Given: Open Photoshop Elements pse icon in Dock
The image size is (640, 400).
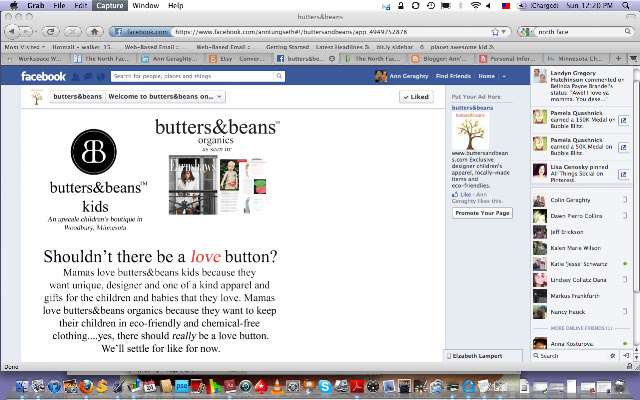Looking at the screenshot, I should (x=181, y=386).
